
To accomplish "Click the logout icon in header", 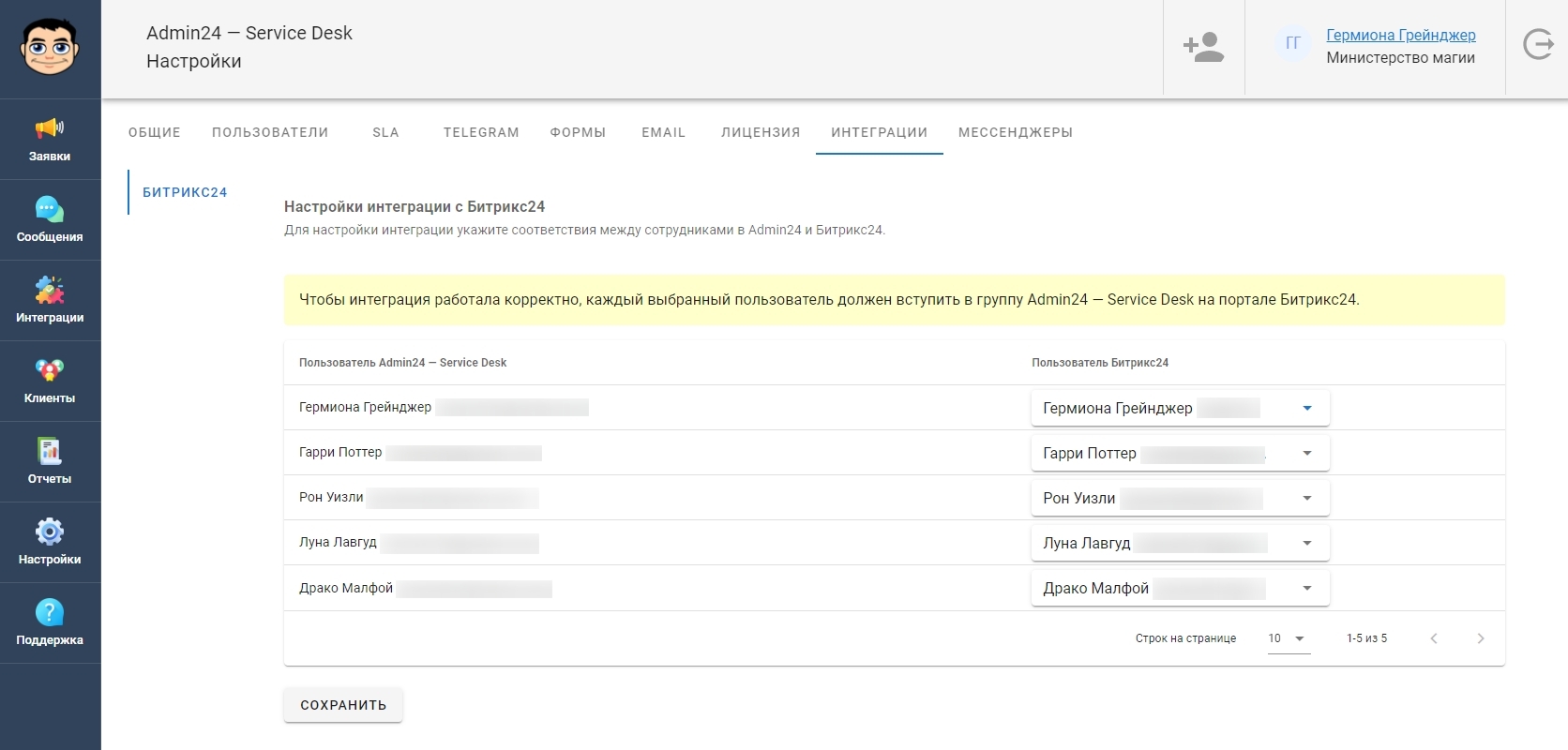I will [x=1537, y=45].
